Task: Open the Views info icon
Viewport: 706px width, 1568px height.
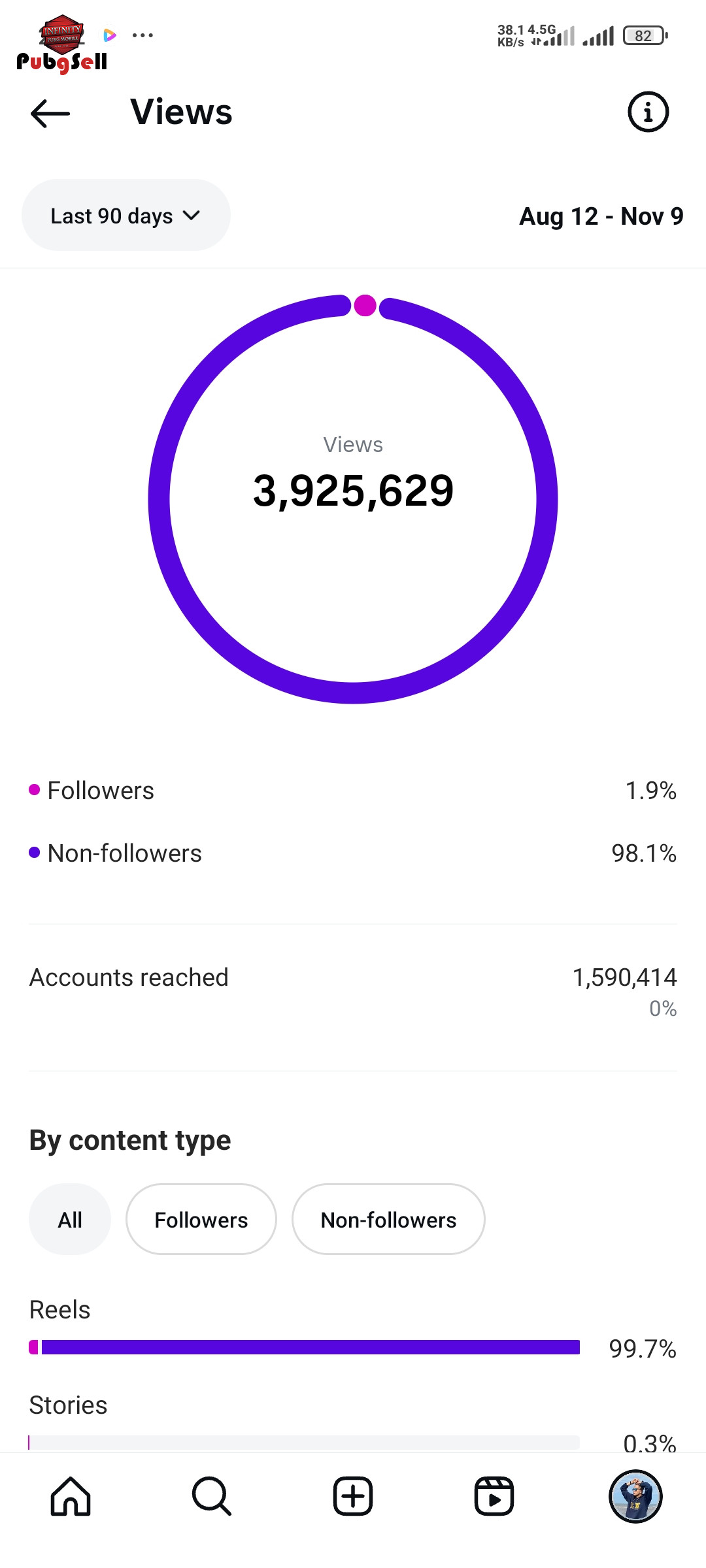Action: (648, 112)
